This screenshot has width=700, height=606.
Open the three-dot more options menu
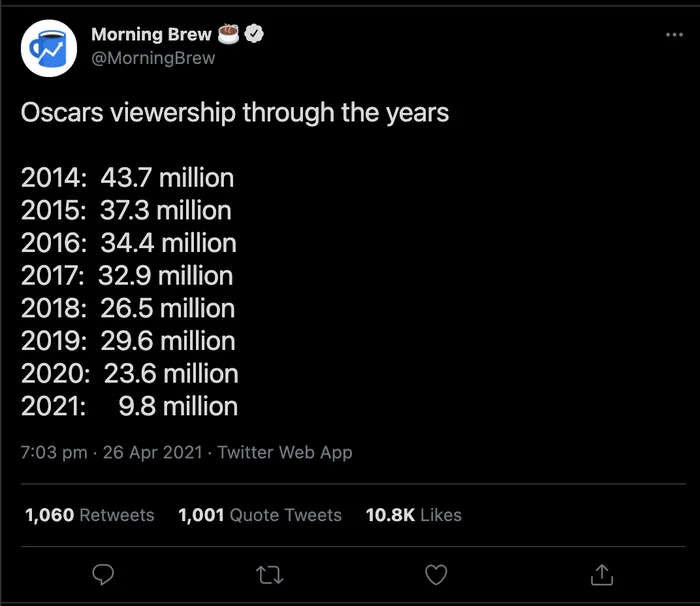(x=675, y=35)
